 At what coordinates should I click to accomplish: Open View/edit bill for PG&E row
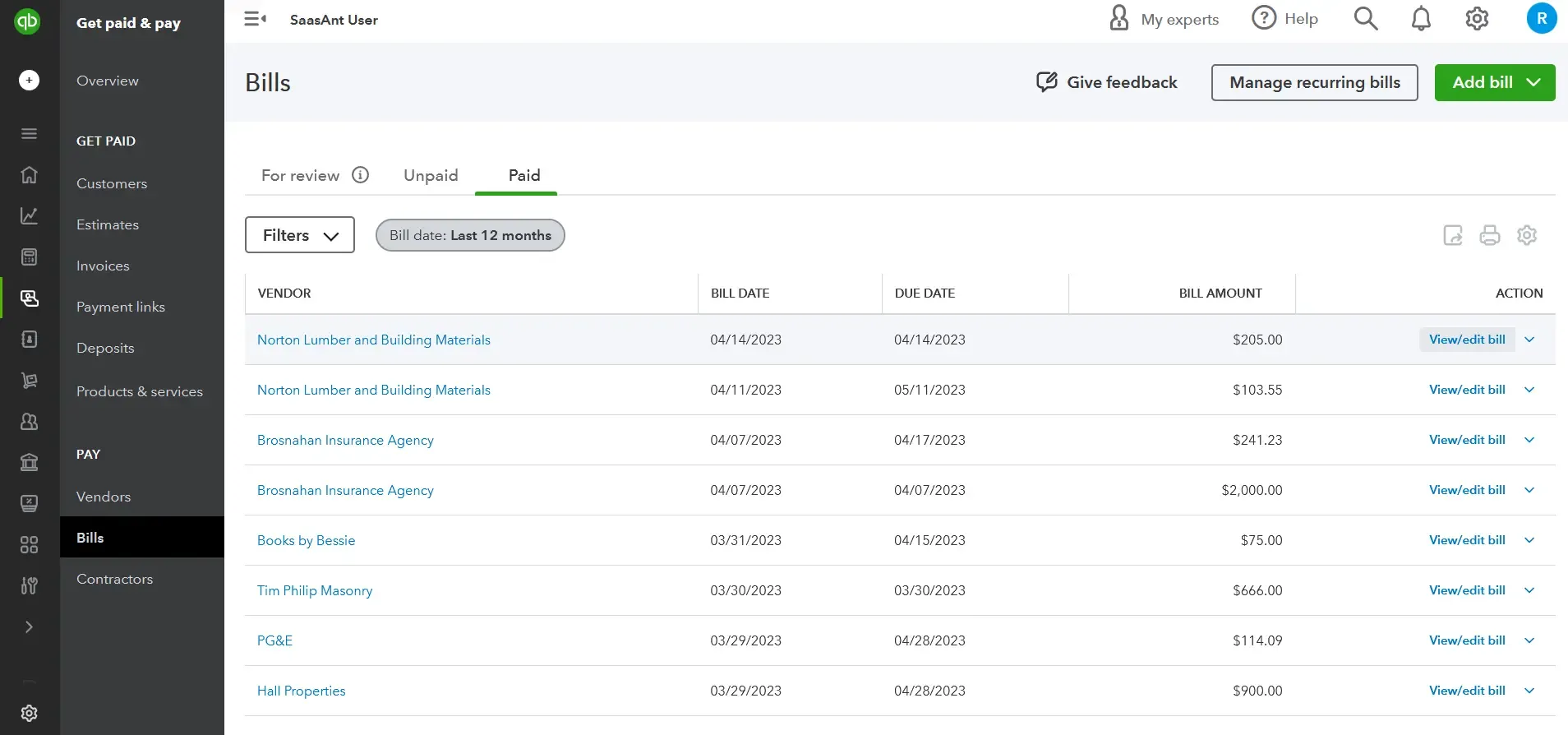1467,640
